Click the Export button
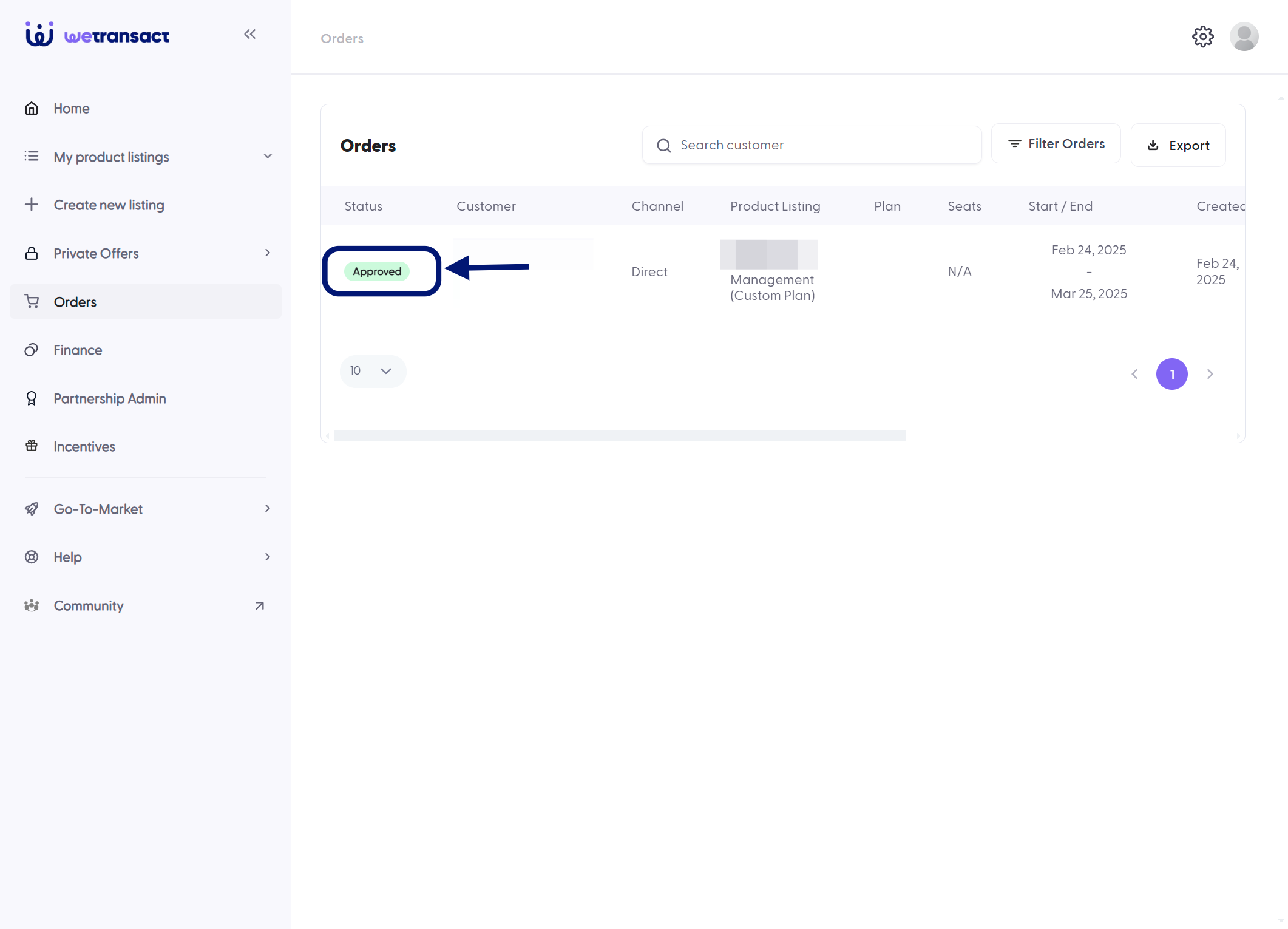1288x929 pixels. tap(1178, 145)
